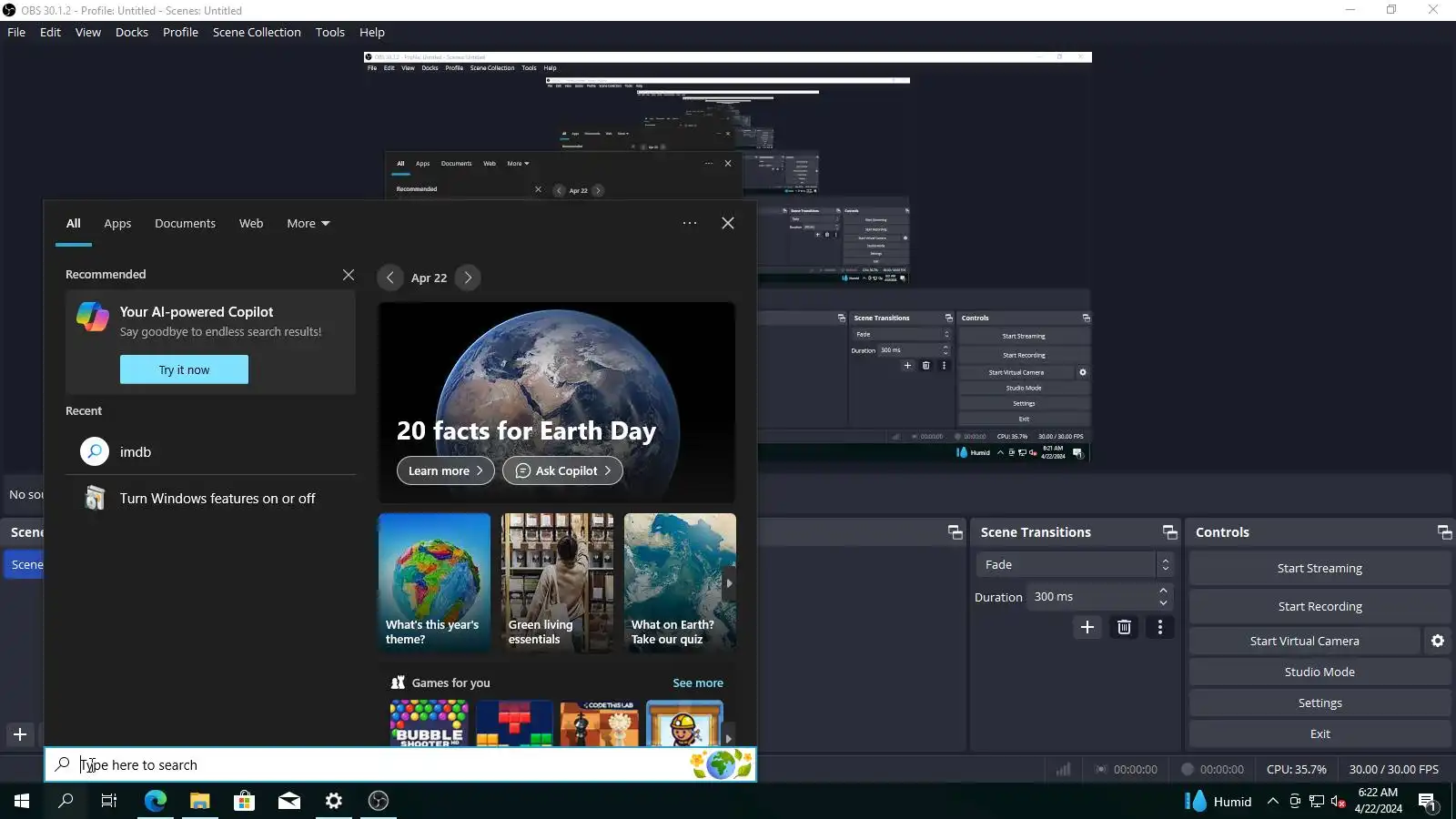Open the Edit menu
1456x819 pixels.
pyautogui.click(x=50, y=32)
